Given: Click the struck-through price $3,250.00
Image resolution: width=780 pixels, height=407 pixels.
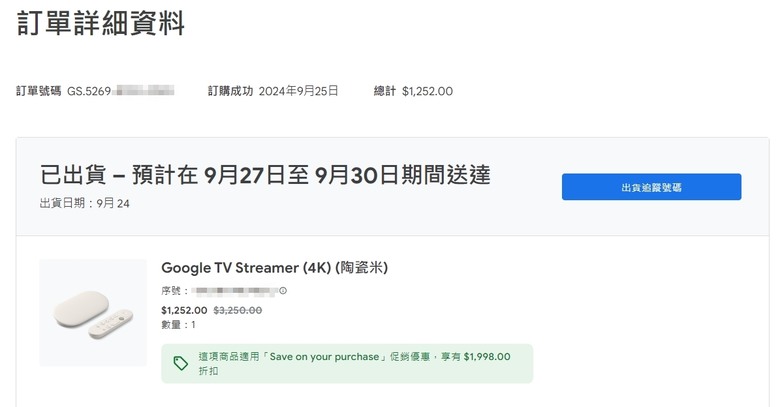Looking at the screenshot, I should coord(237,310).
